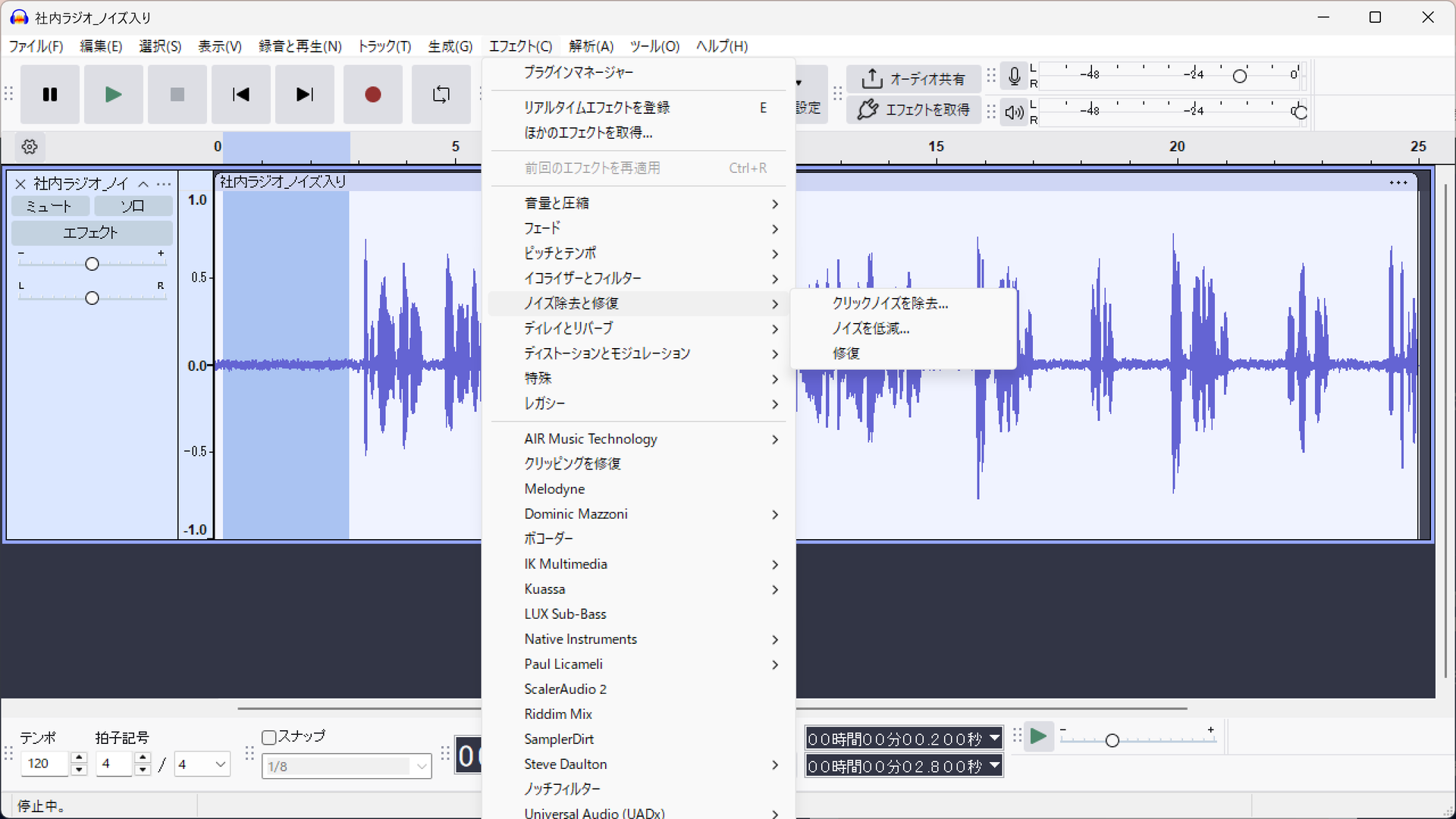Skip to end of track

coord(305,95)
